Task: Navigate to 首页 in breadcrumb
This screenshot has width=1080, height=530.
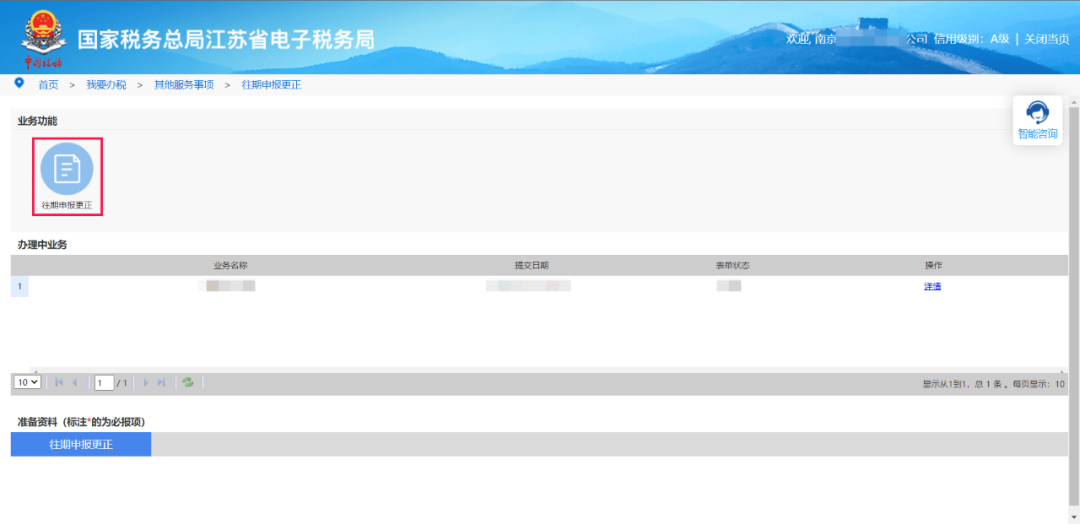Action: 48,85
